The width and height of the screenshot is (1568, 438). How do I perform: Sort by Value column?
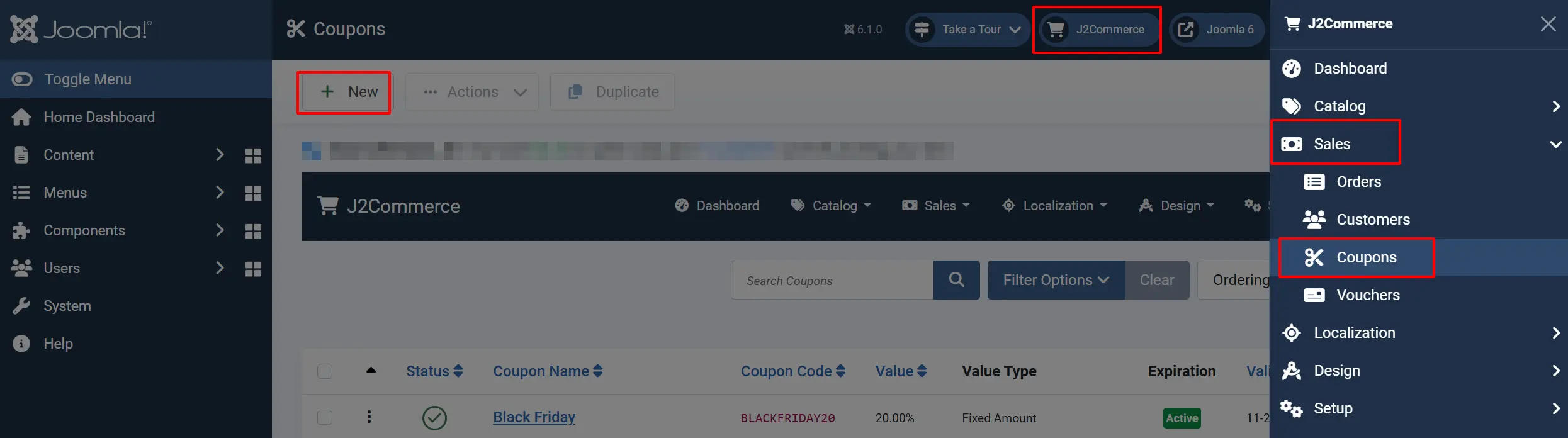click(x=901, y=371)
